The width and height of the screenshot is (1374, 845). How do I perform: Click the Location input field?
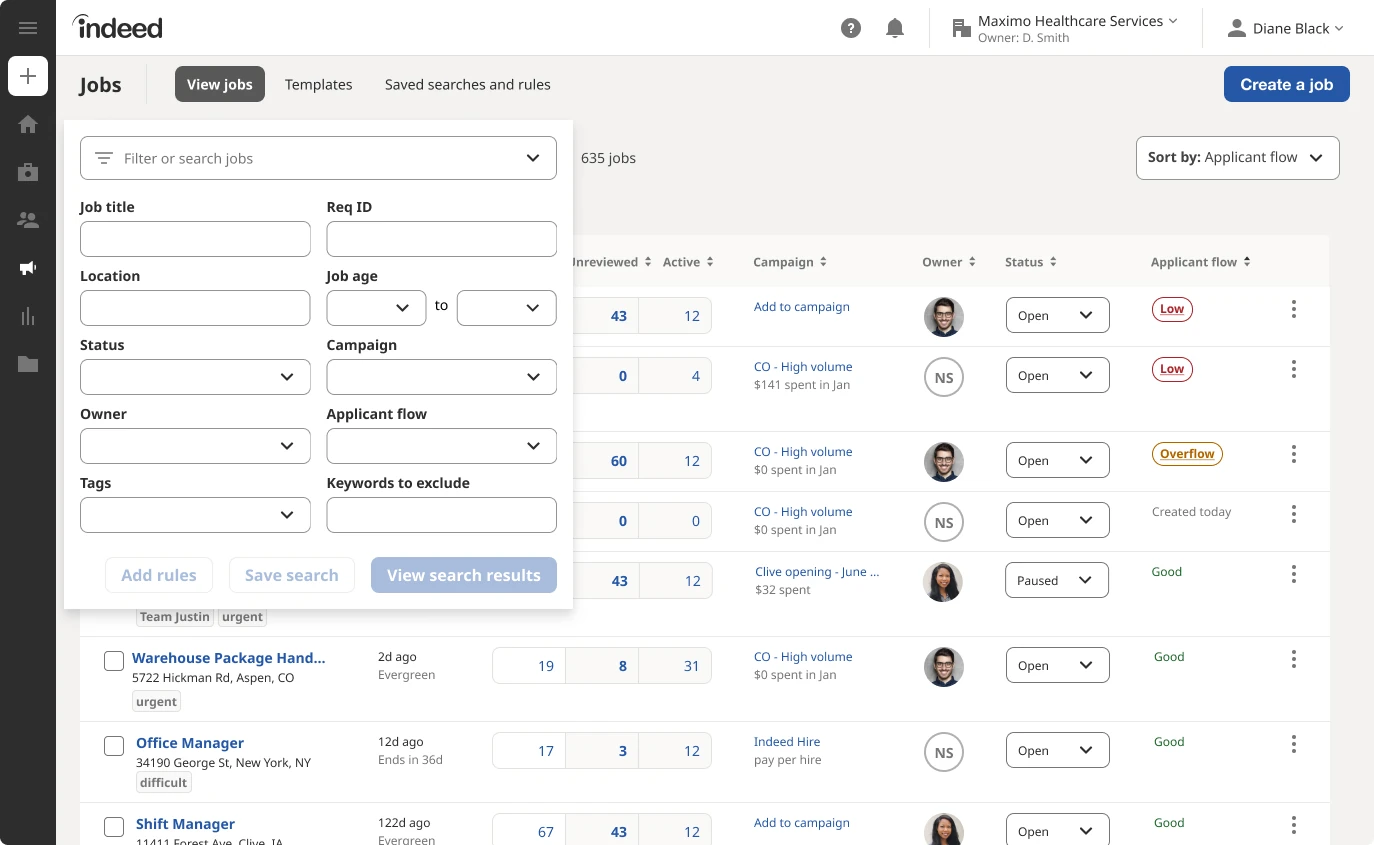(x=195, y=308)
